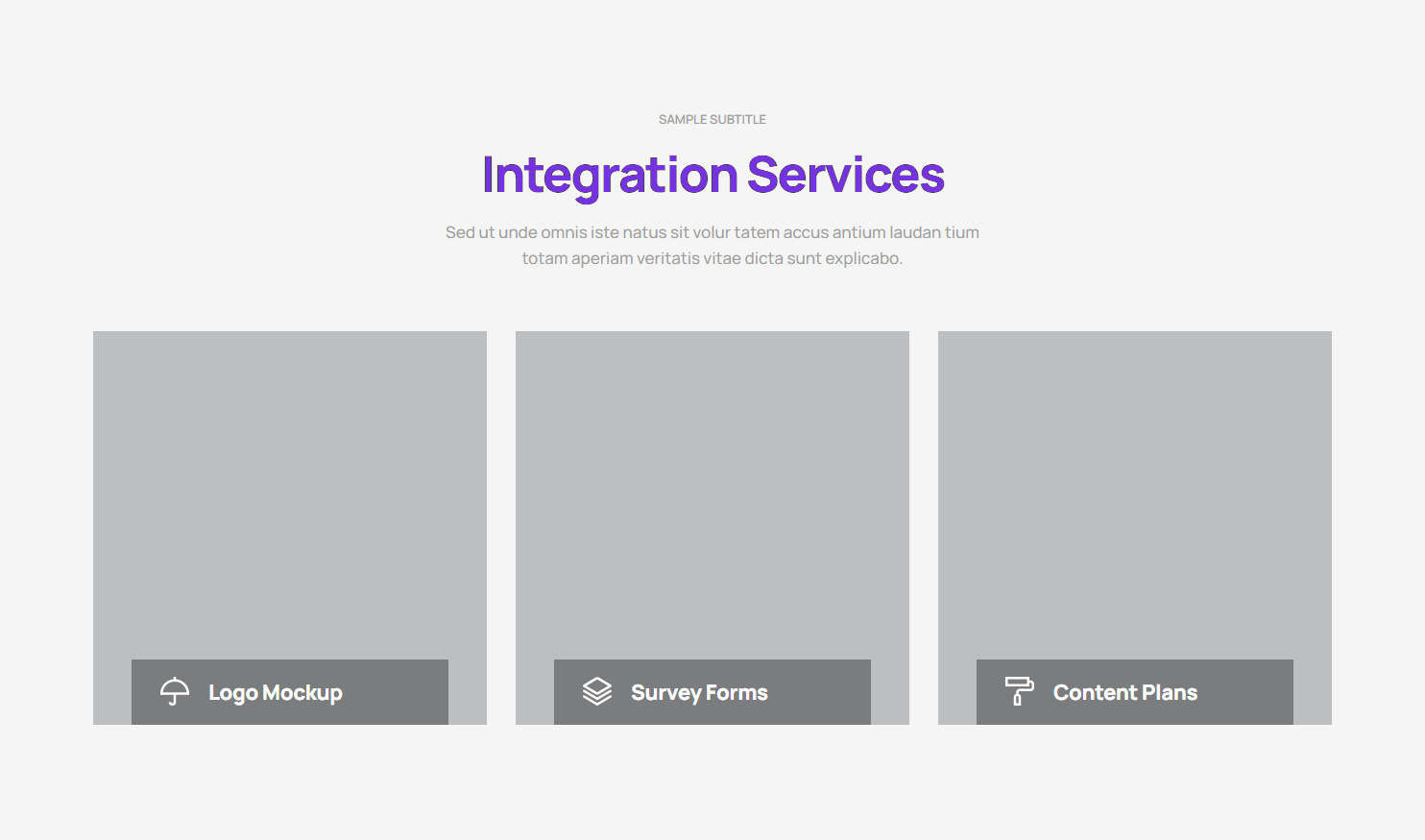Click the umbrella icon beside Logo Mockup
The width and height of the screenshot is (1425, 840).
tap(175, 691)
